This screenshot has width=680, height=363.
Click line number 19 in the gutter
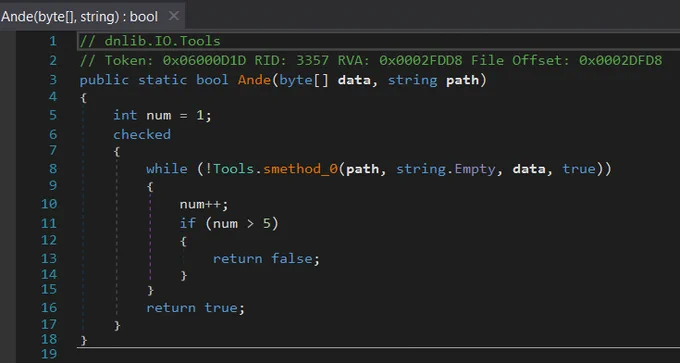click(x=49, y=354)
